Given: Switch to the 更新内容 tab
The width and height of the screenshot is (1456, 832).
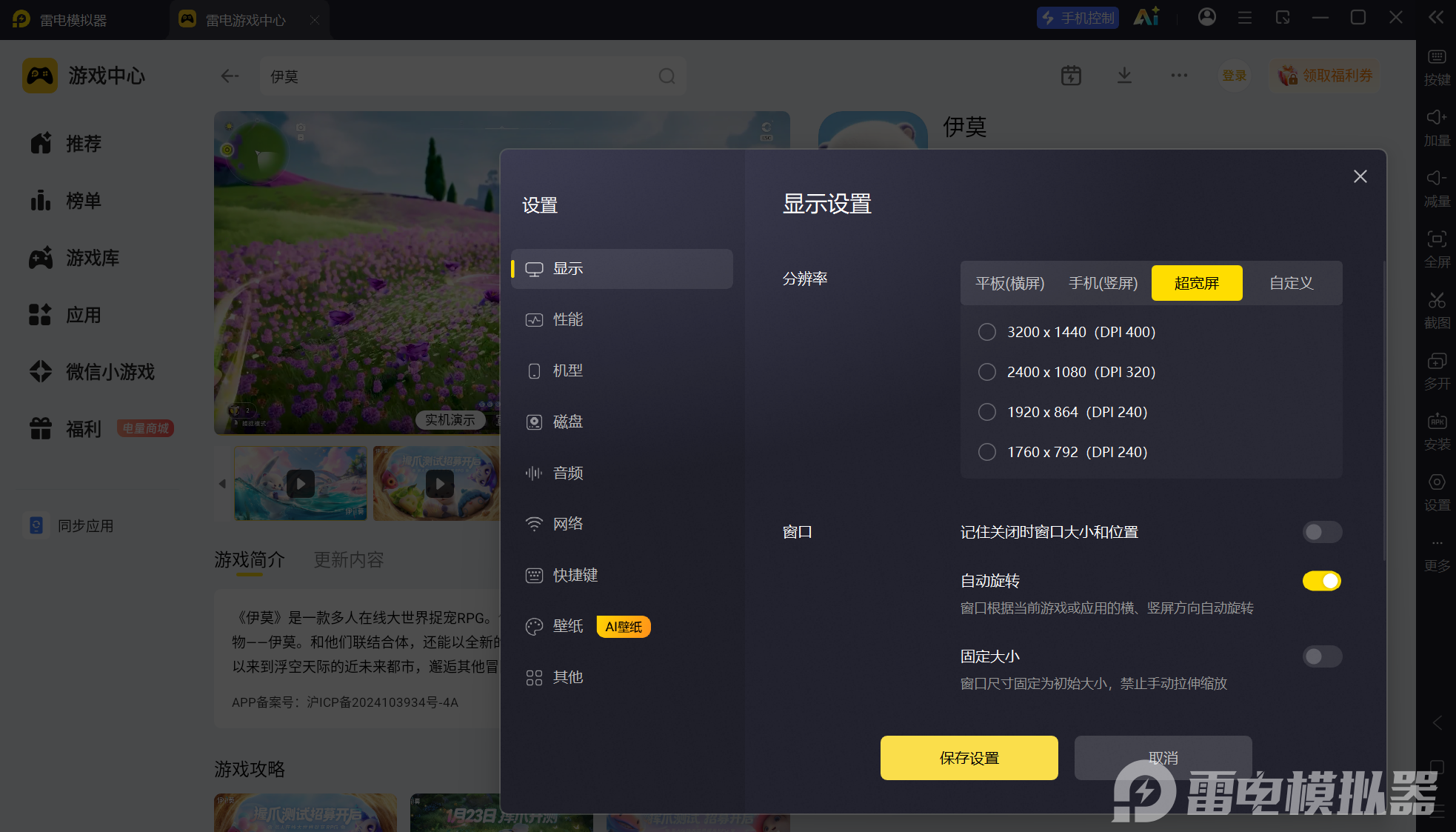Looking at the screenshot, I should pyautogui.click(x=349, y=559).
